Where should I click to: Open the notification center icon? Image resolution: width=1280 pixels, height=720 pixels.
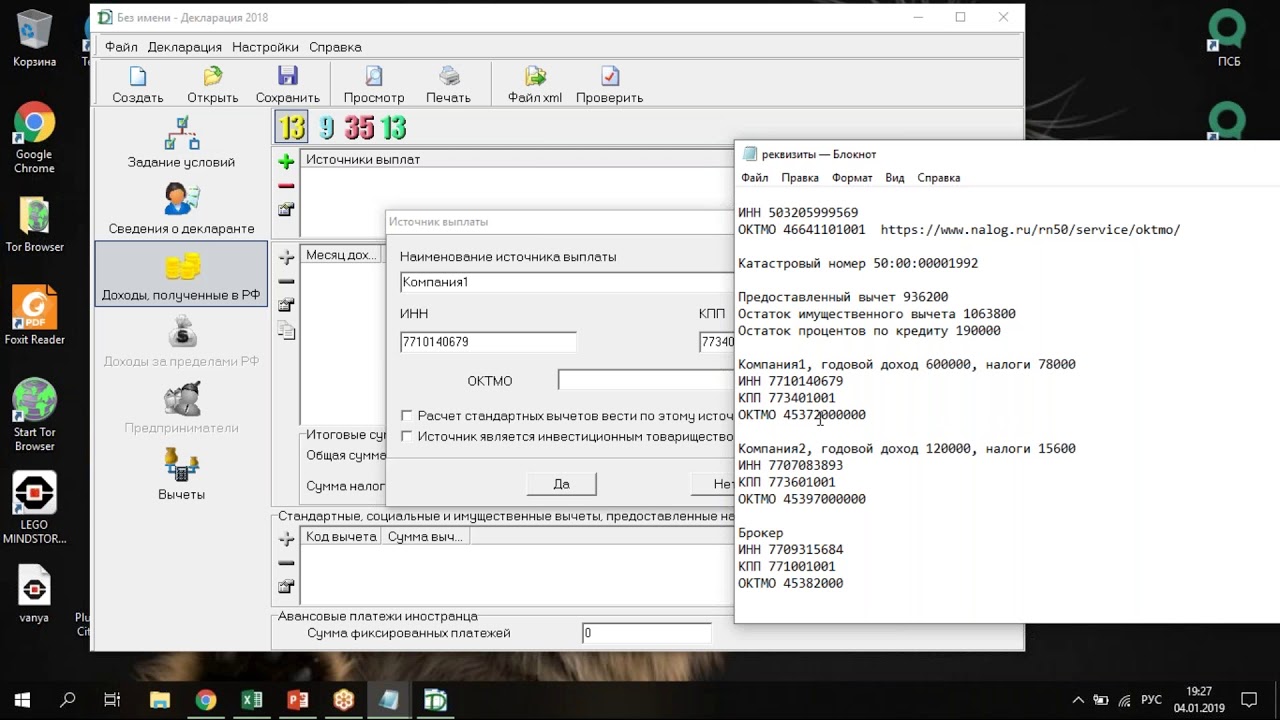coord(1249,700)
